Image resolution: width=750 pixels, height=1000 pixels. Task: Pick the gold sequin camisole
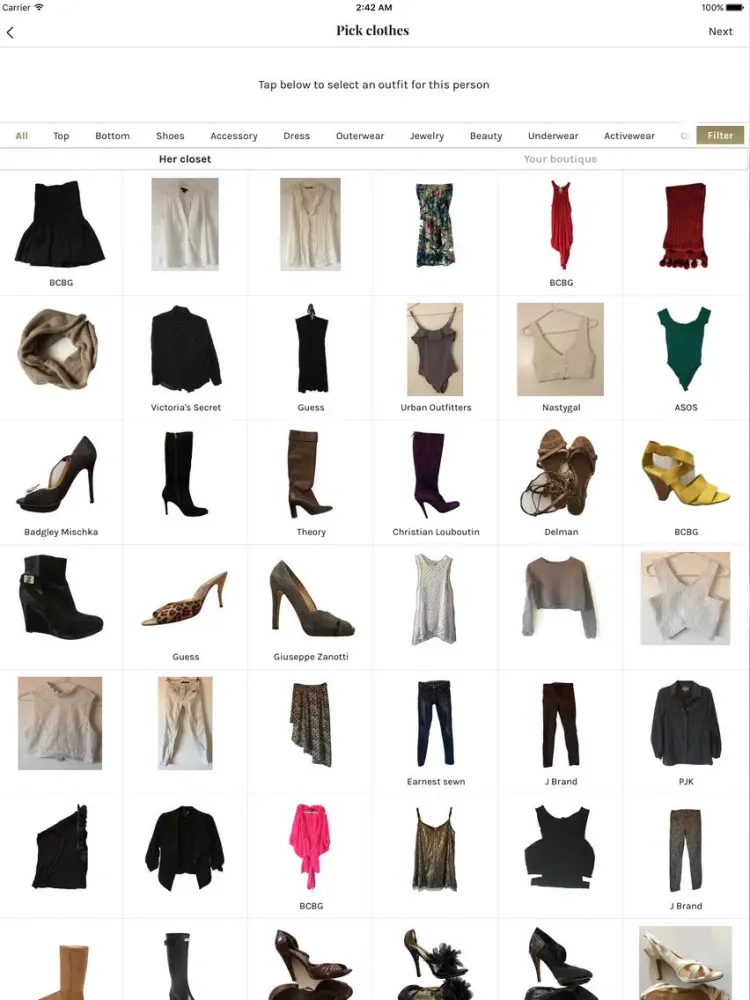(435, 849)
